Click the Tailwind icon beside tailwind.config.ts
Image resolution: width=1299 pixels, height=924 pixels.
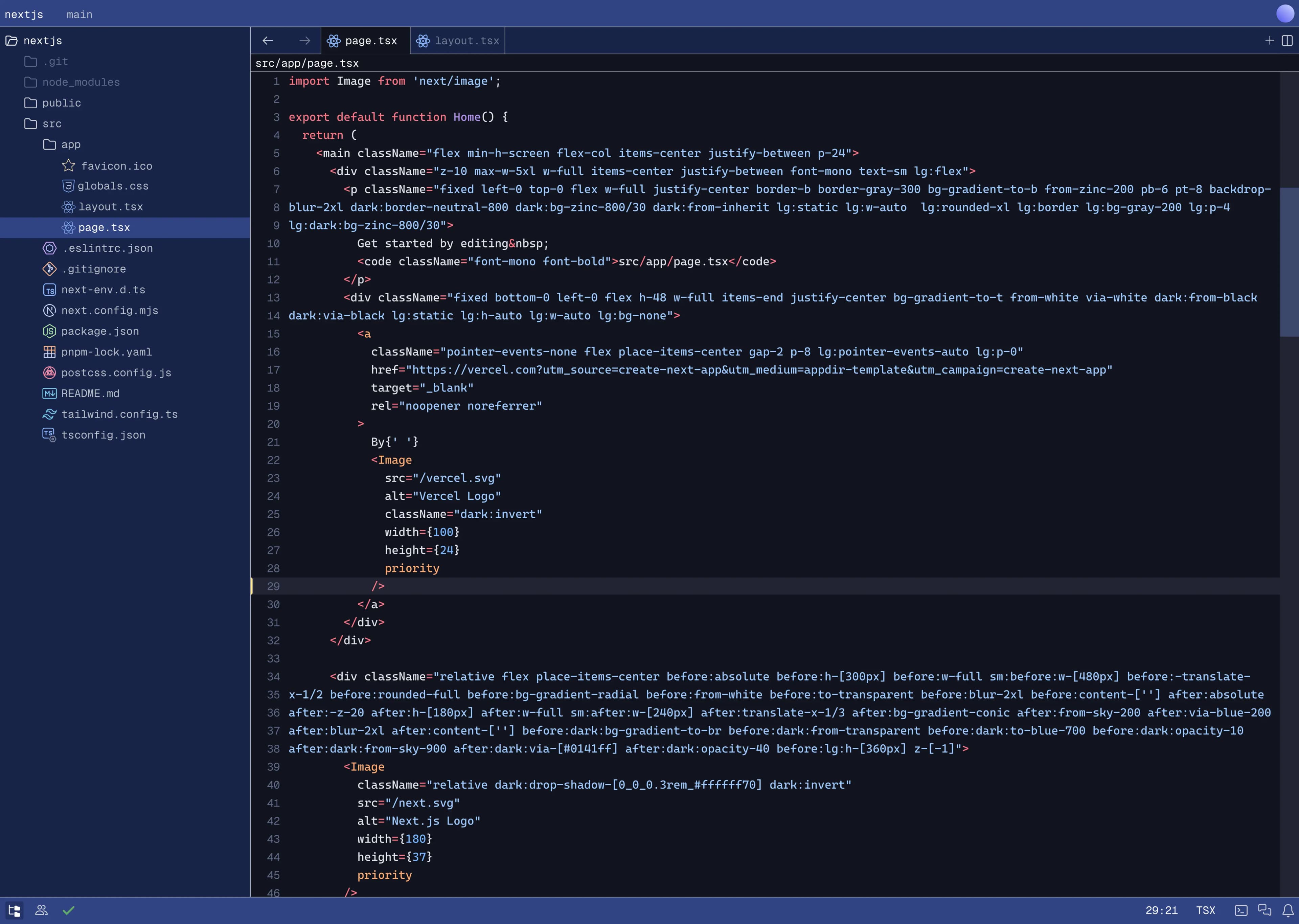point(49,414)
